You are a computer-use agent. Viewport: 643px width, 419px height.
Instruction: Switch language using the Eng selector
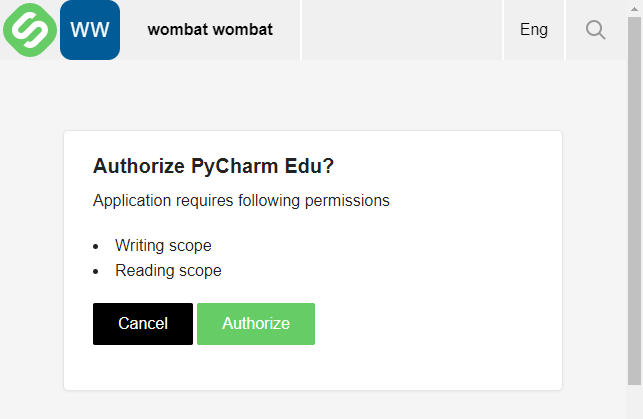tap(534, 30)
